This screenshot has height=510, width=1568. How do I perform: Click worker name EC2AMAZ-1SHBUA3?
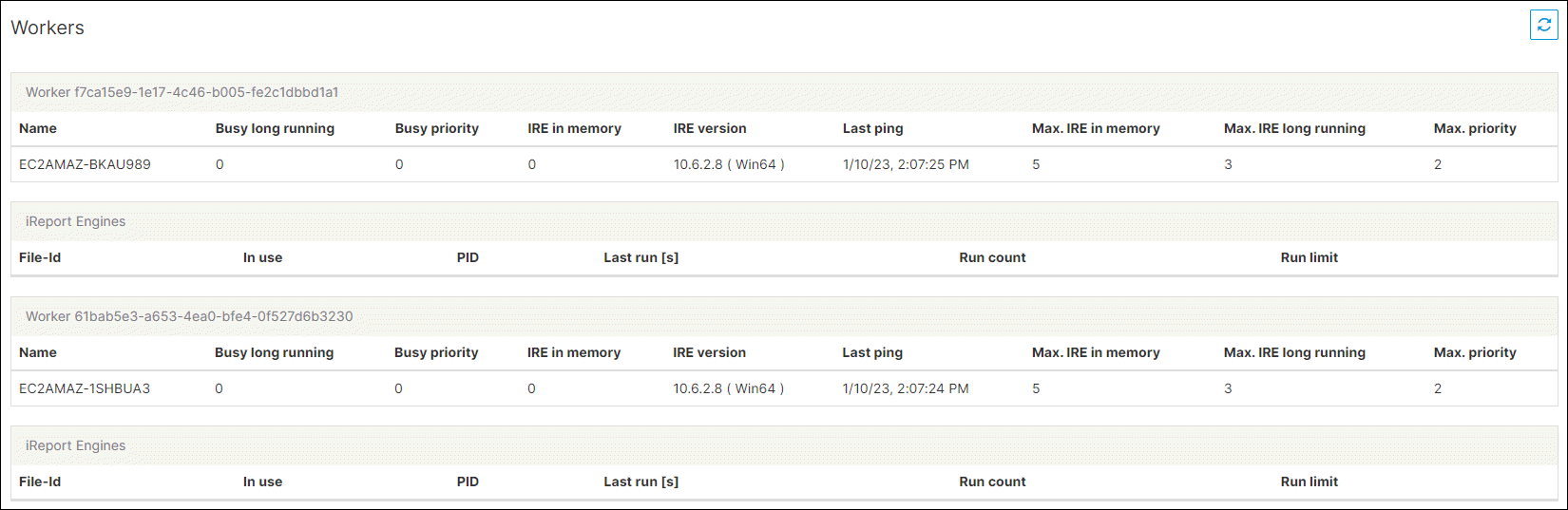(85, 388)
